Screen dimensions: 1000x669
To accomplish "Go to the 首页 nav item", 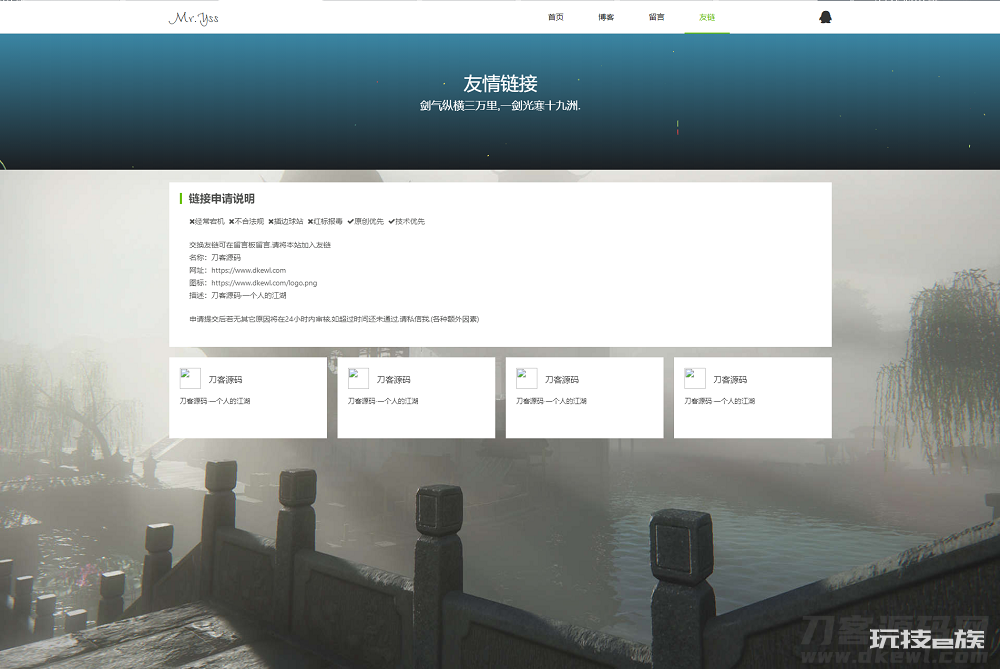I will pos(555,17).
